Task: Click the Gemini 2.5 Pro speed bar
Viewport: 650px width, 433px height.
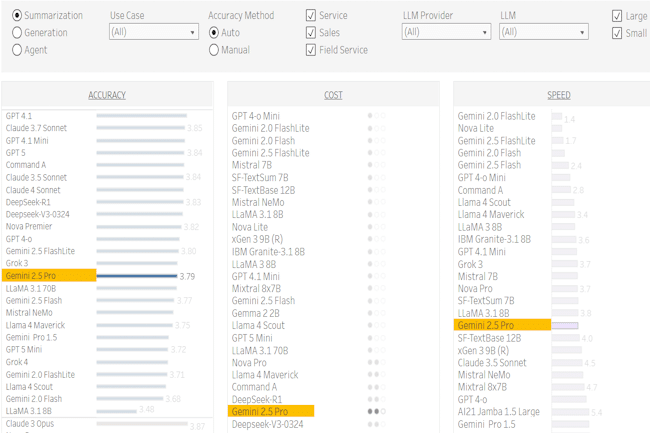Action: tap(565, 325)
